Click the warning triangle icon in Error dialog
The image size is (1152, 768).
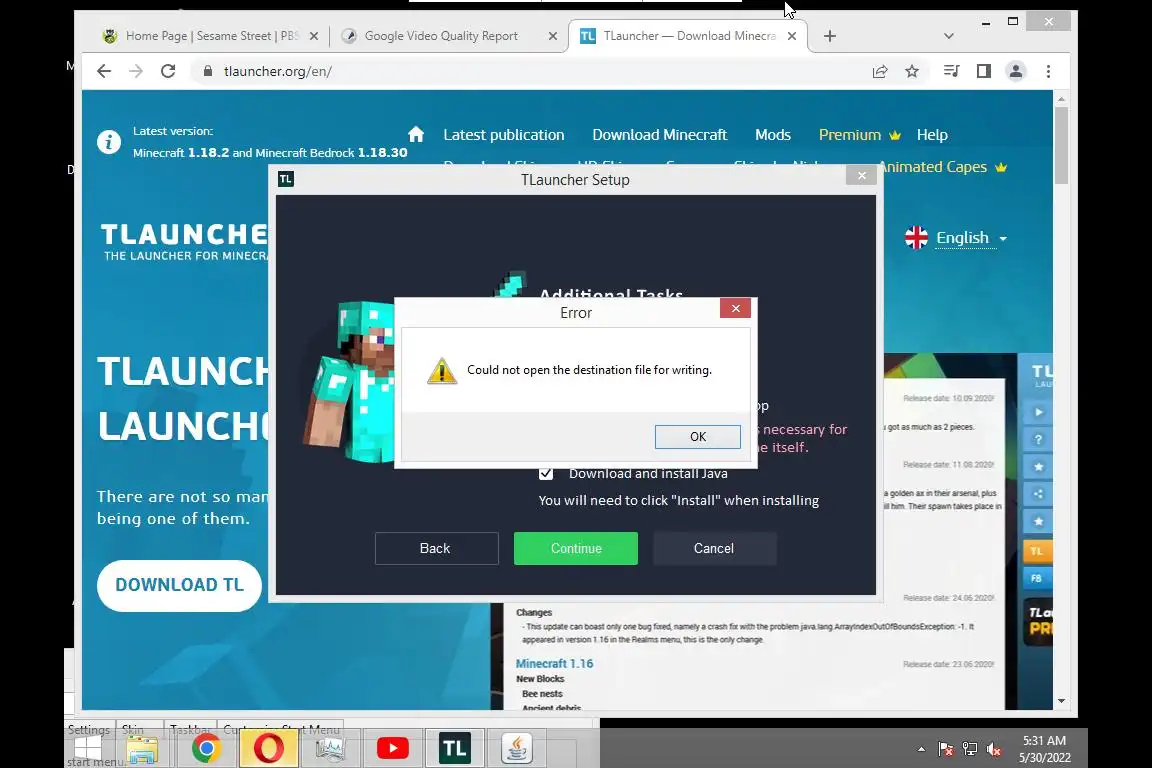pos(442,371)
